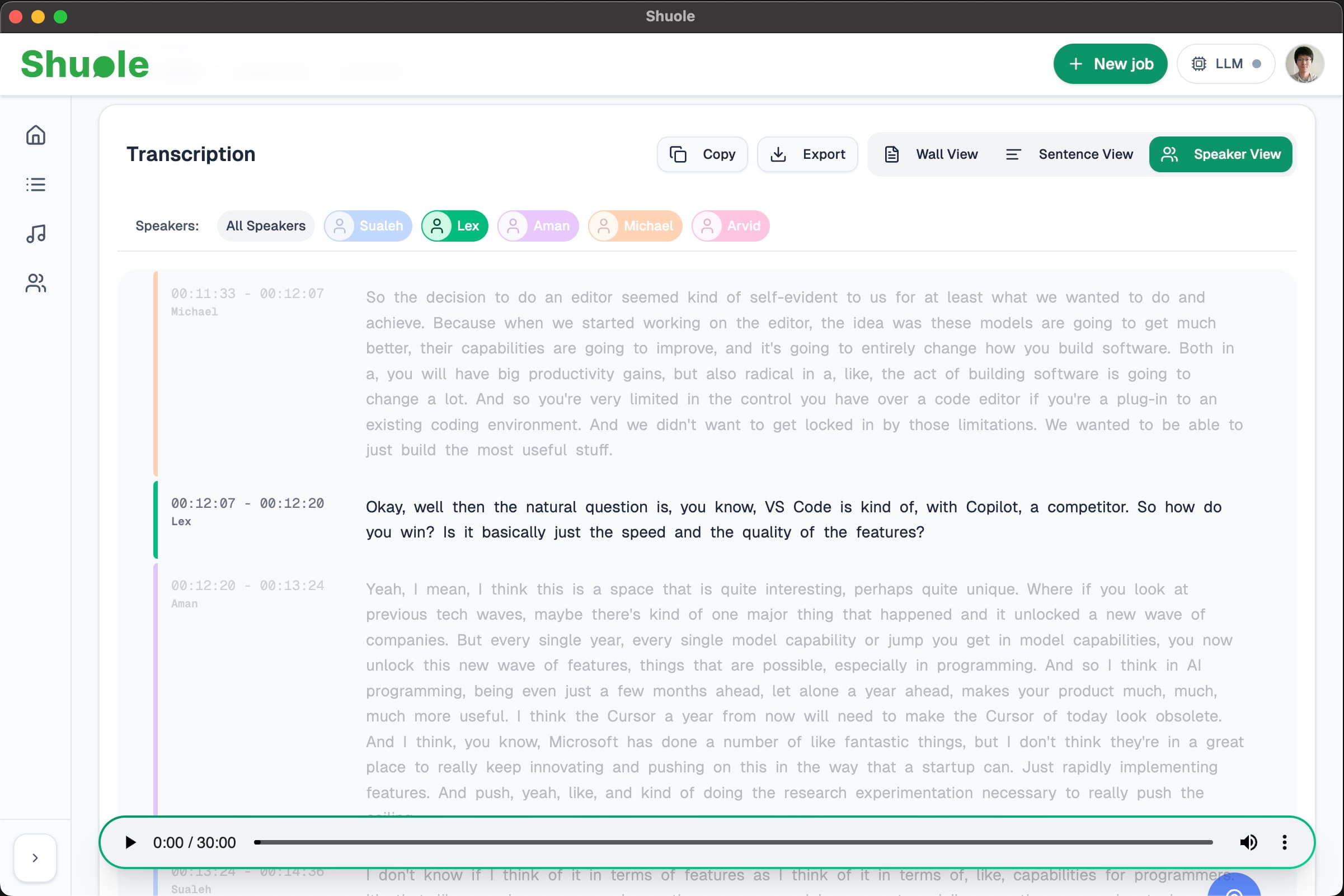
Task: Expand the collapsed sidebar with the chevron
Action: [x=35, y=857]
